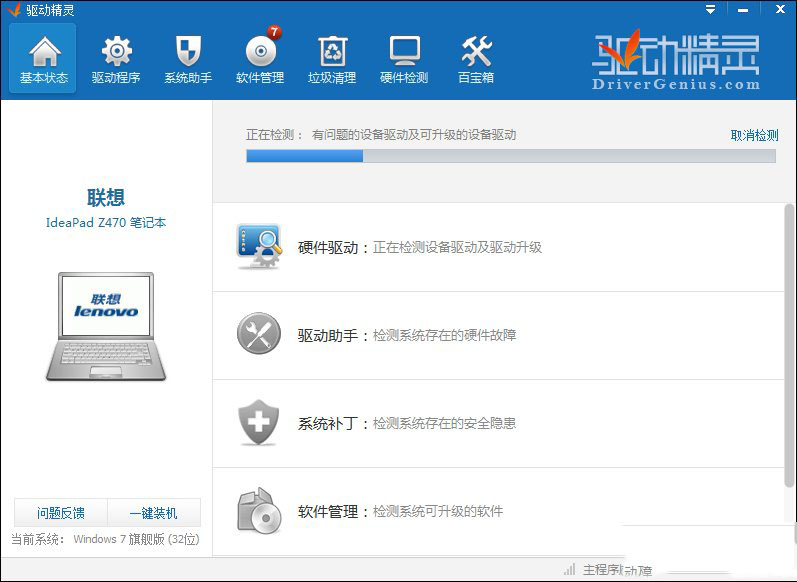The height and width of the screenshot is (582, 797).
Task: Open title bar dropdown menu arrow
Action: pyautogui.click(x=710, y=10)
